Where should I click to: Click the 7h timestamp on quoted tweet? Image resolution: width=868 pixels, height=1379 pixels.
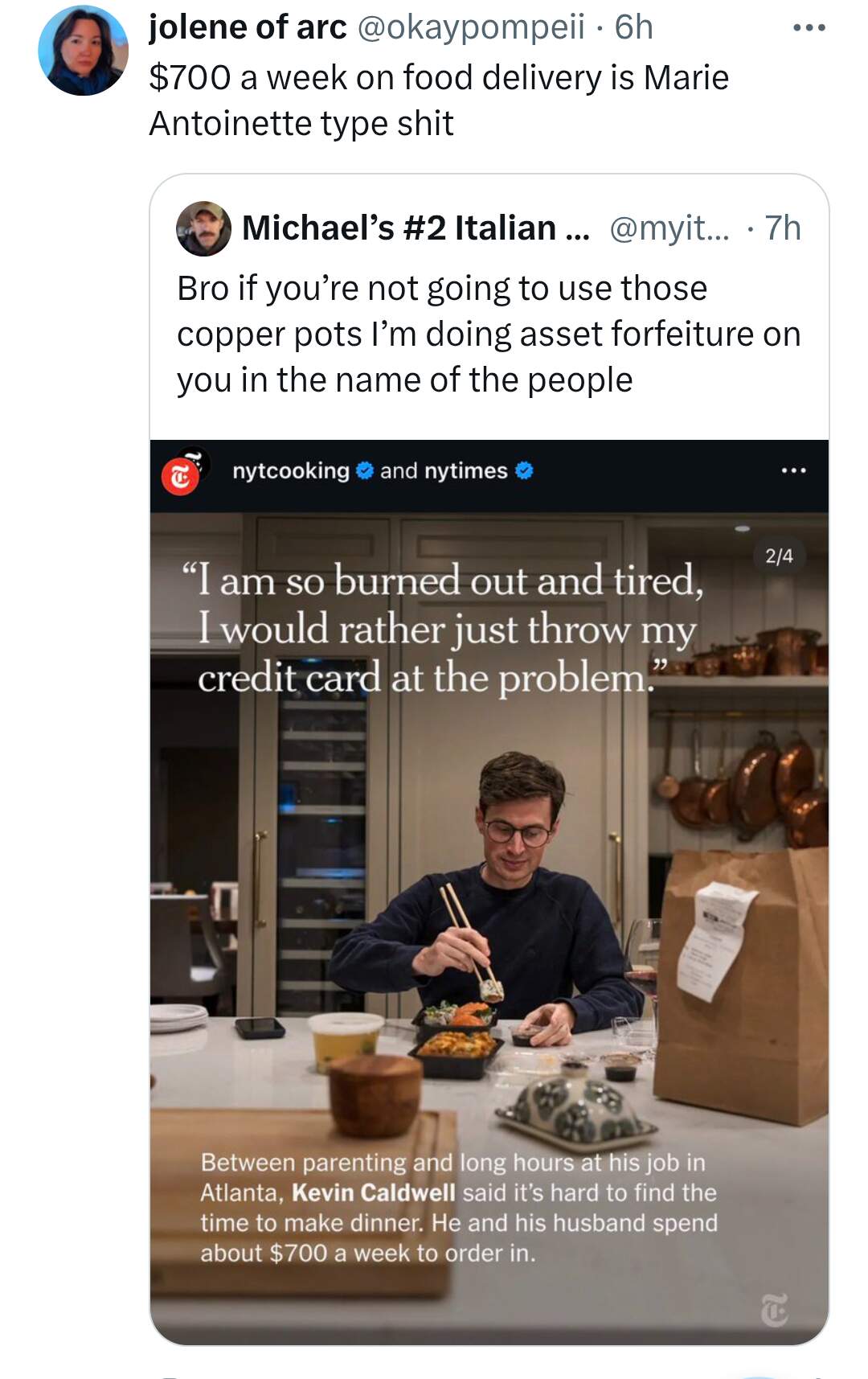[x=783, y=228]
